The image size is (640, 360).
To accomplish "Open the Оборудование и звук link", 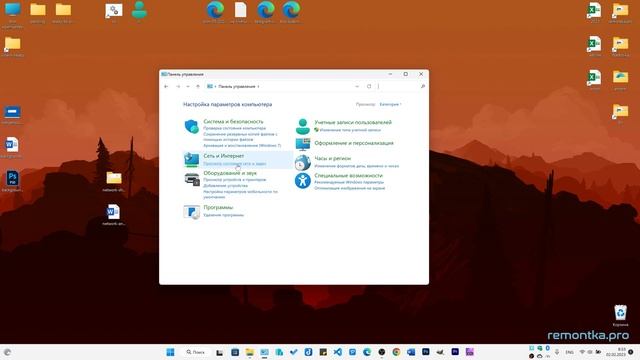I will 230,173.
